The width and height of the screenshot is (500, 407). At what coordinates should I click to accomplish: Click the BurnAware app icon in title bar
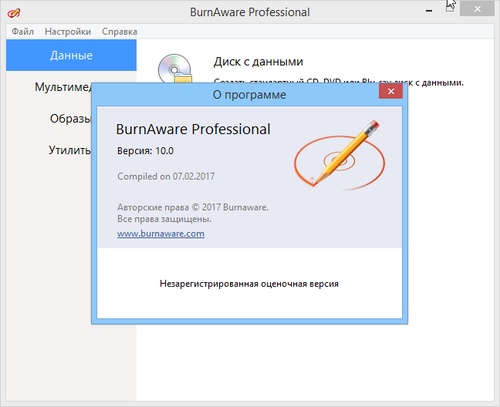pos(14,13)
